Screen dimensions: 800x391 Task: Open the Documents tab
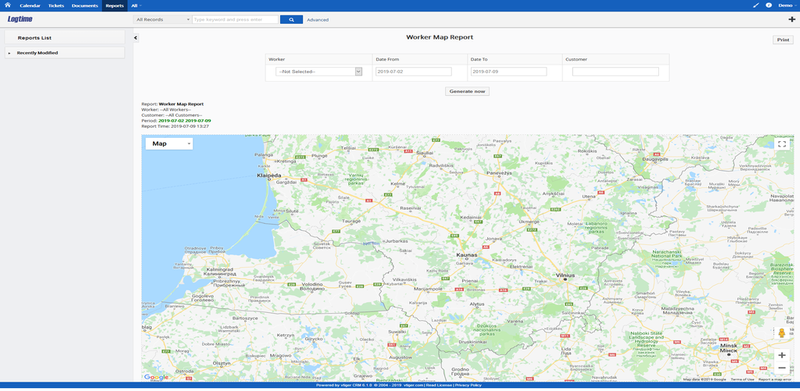coord(85,6)
